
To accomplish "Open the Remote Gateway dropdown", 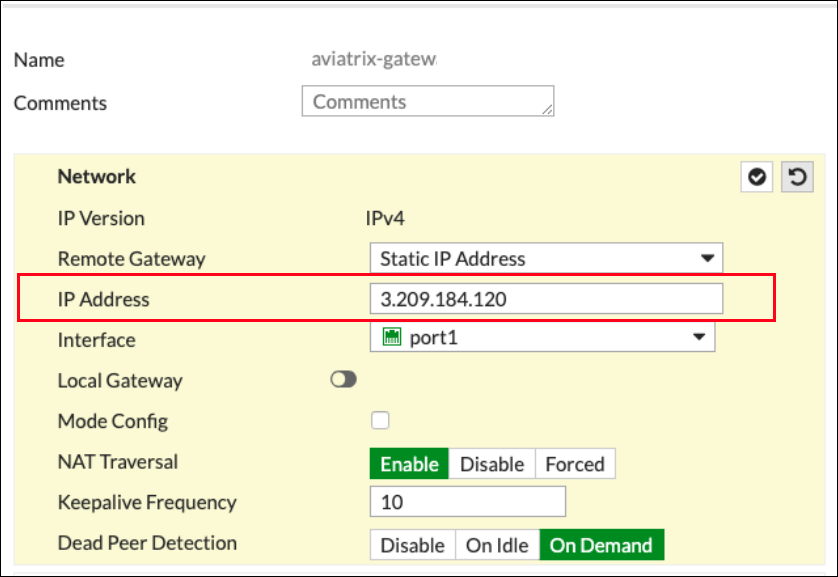I will [x=545, y=258].
